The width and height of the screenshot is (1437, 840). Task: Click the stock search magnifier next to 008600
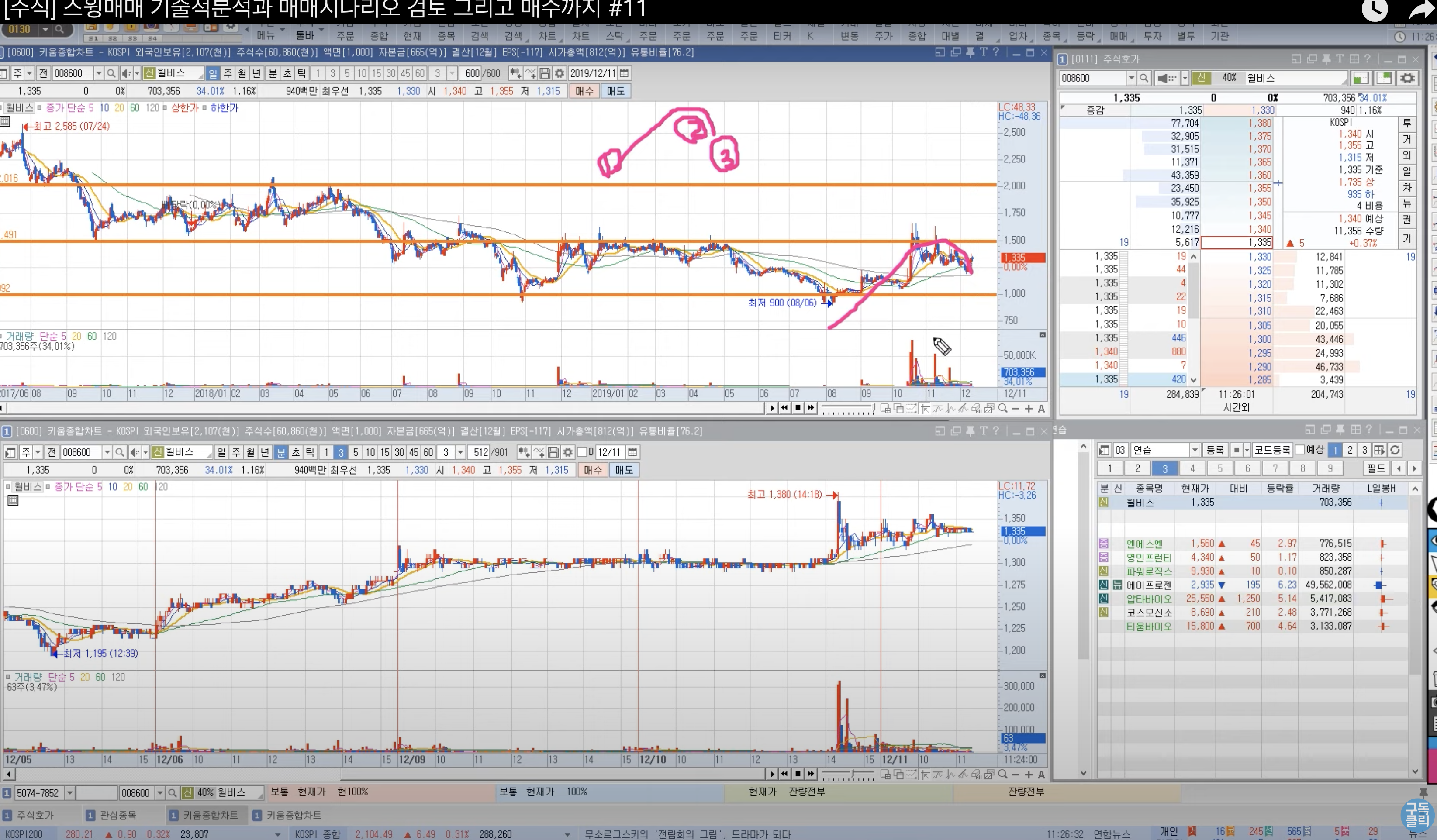(x=111, y=73)
